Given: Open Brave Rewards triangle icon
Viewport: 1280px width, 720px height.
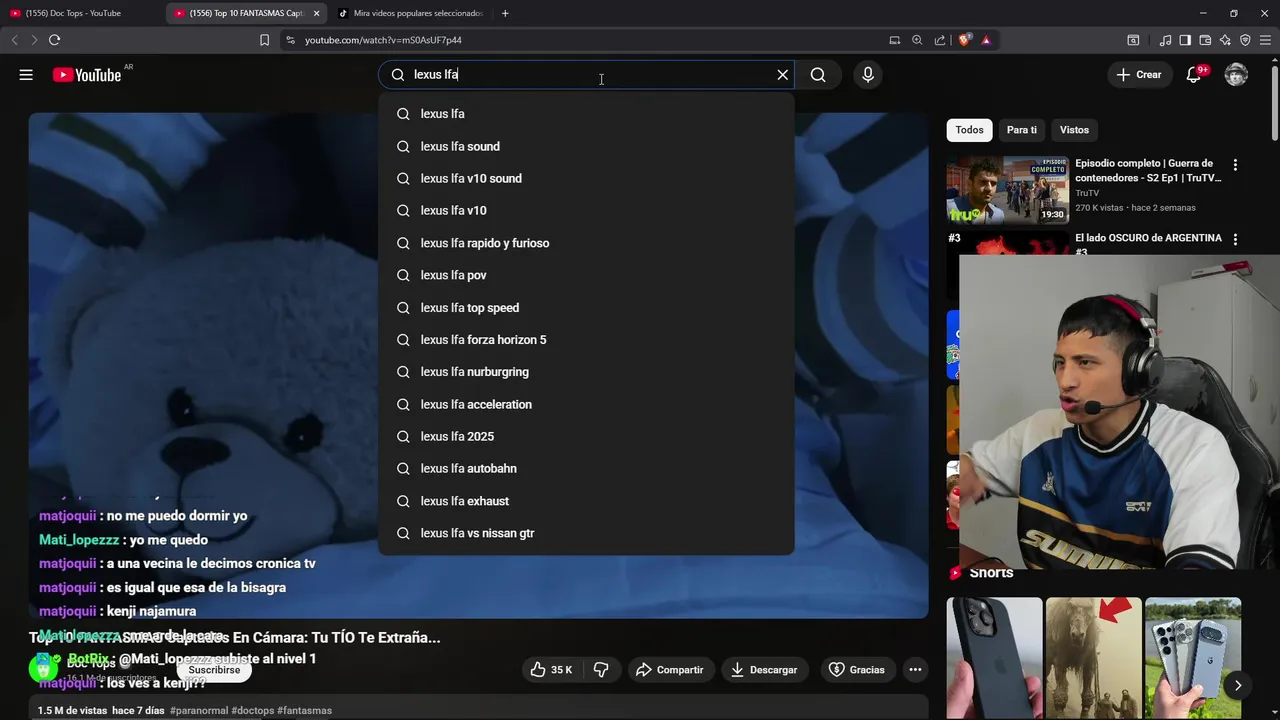Looking at the screenshot, I should (x=986, y=40).
